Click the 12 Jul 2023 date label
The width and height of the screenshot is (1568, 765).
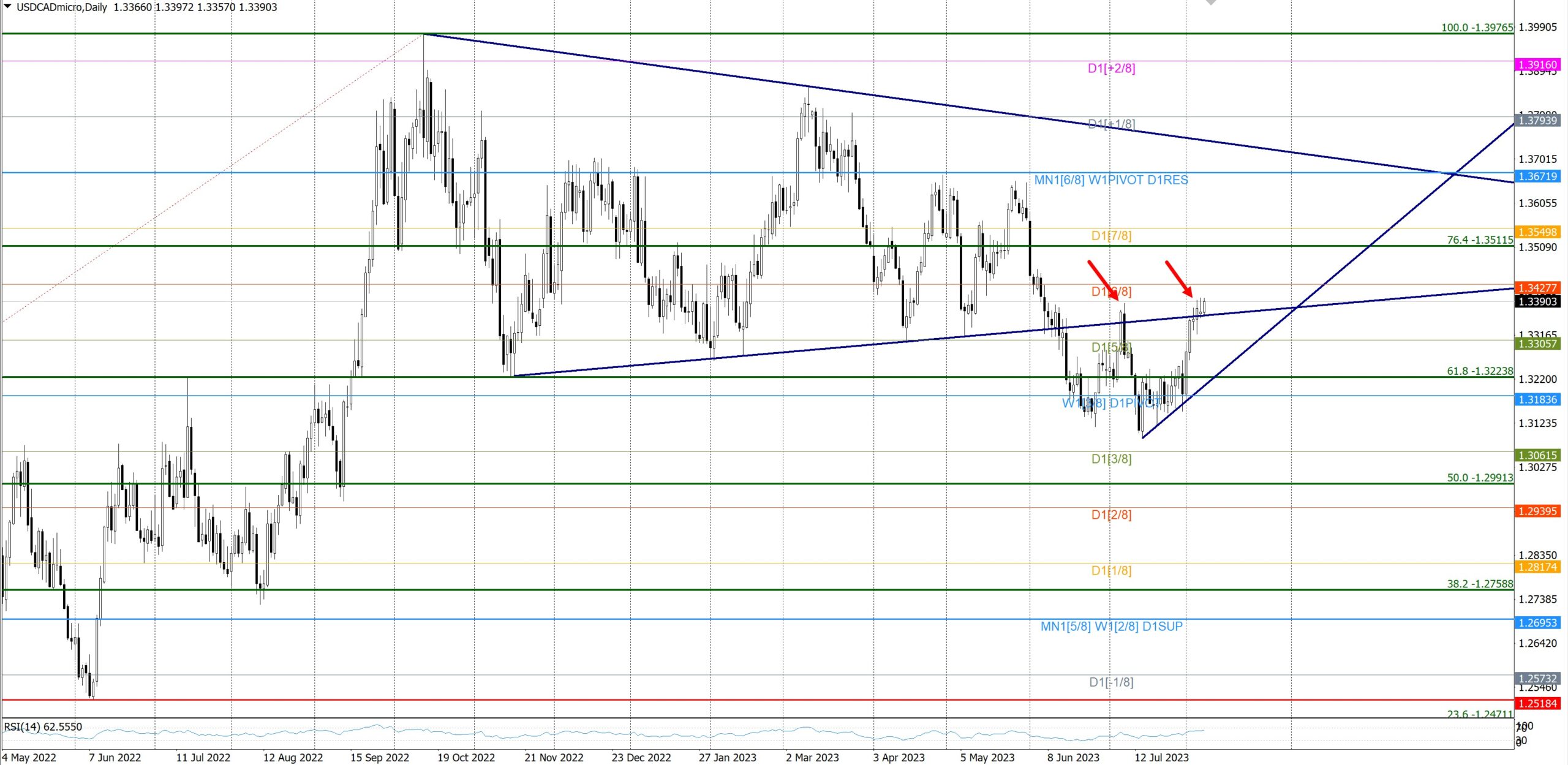(x=1161, y=758)
